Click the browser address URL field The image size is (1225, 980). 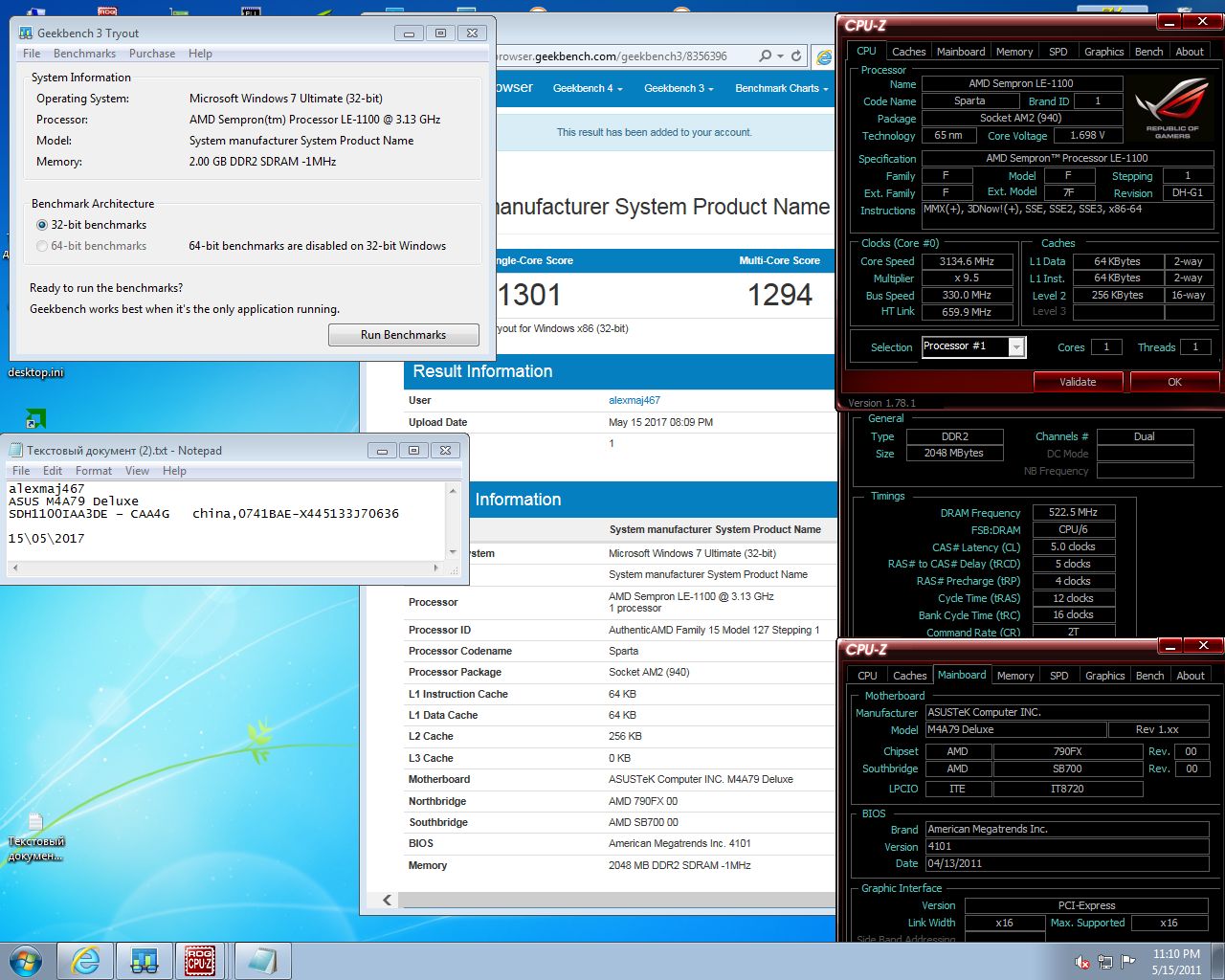point(622,56)
